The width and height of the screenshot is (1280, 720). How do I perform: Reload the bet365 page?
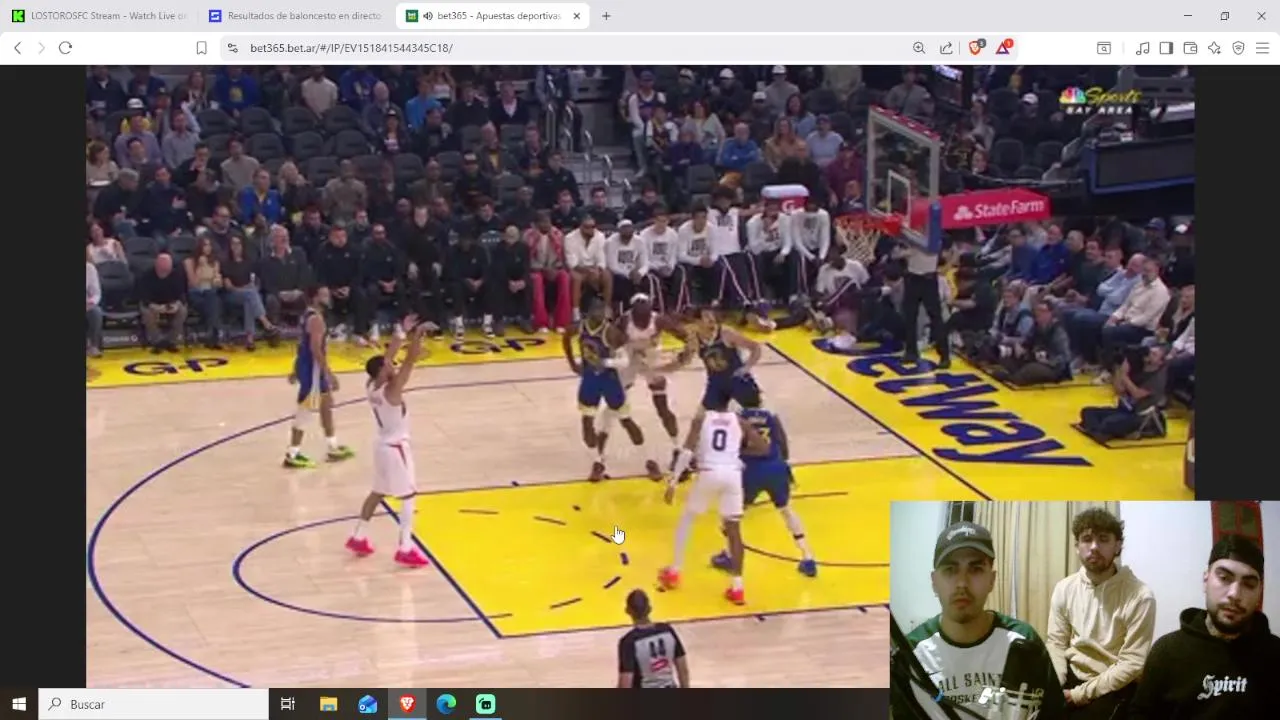coord(65,48)
